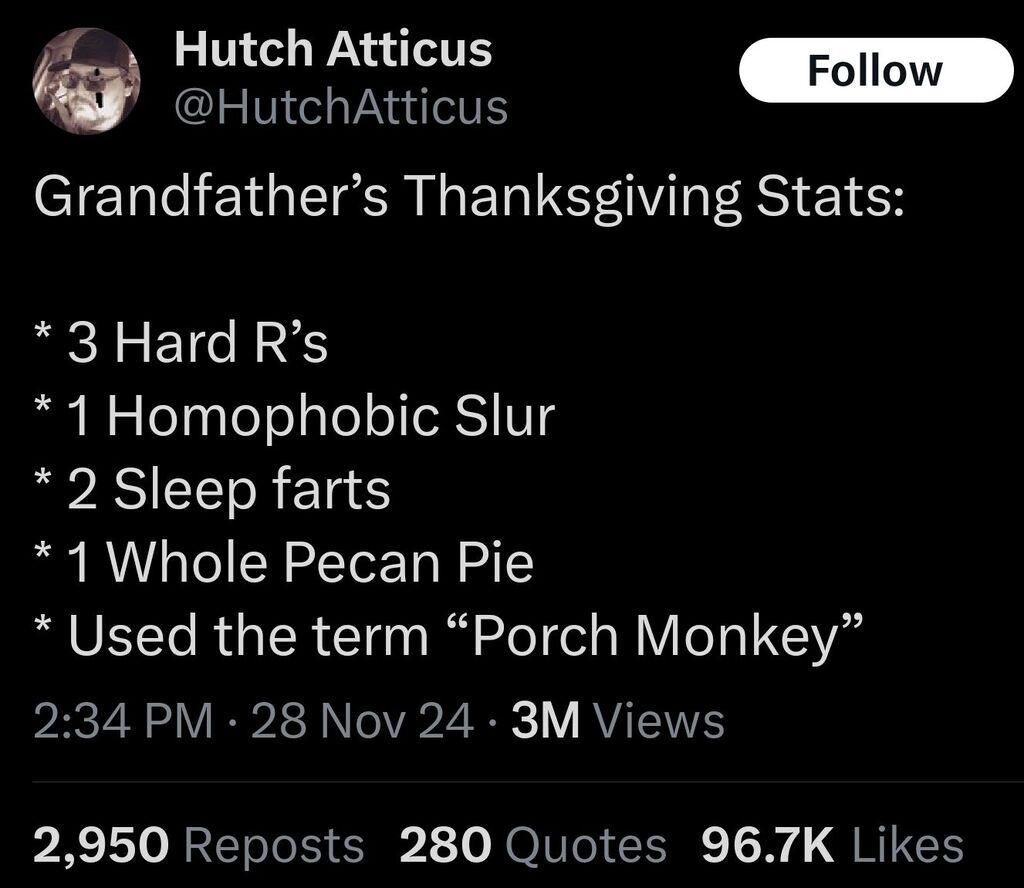
Task: Click the 96.7K likes number
Action: point(768,845)
